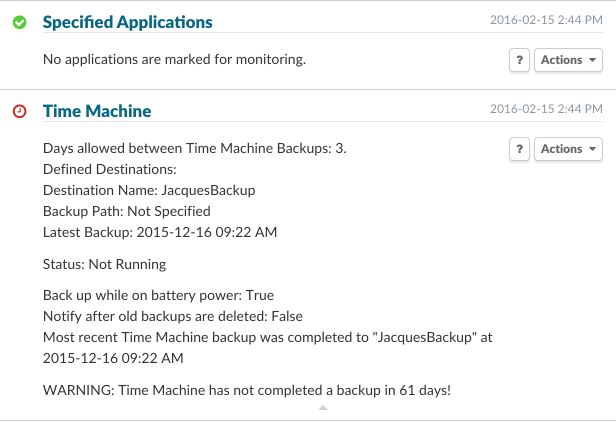
Task: Click 'Status: Not Running' line
Action: [x=104, y=264]
